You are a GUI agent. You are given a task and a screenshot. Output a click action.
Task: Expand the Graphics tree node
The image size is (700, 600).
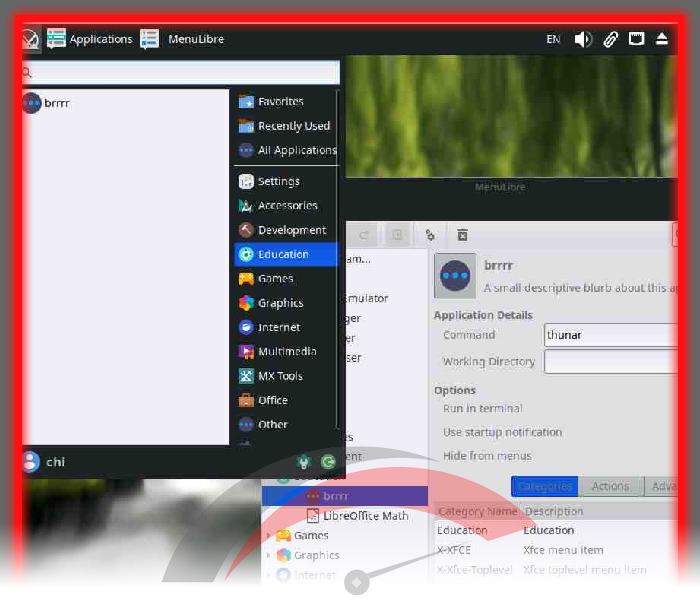tap(268, 555)
